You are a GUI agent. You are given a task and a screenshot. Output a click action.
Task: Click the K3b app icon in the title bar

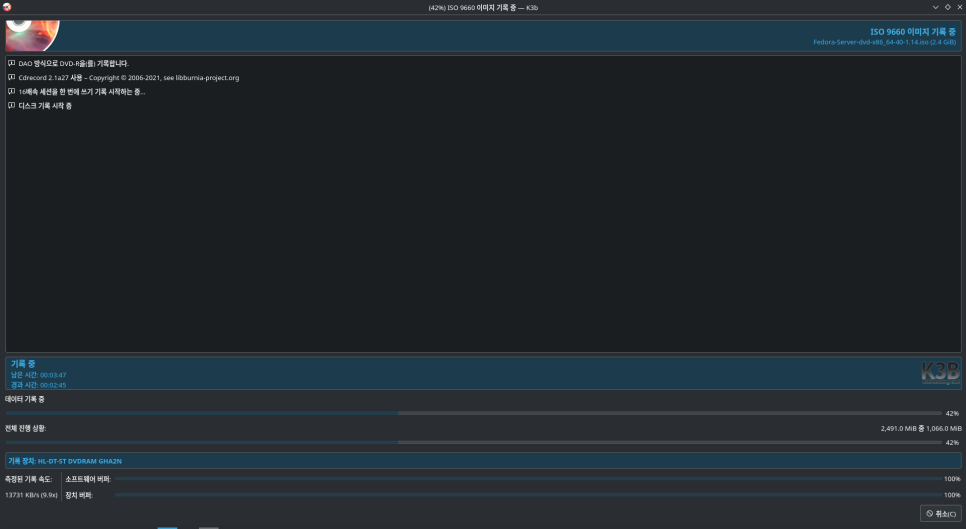(7, 7)
